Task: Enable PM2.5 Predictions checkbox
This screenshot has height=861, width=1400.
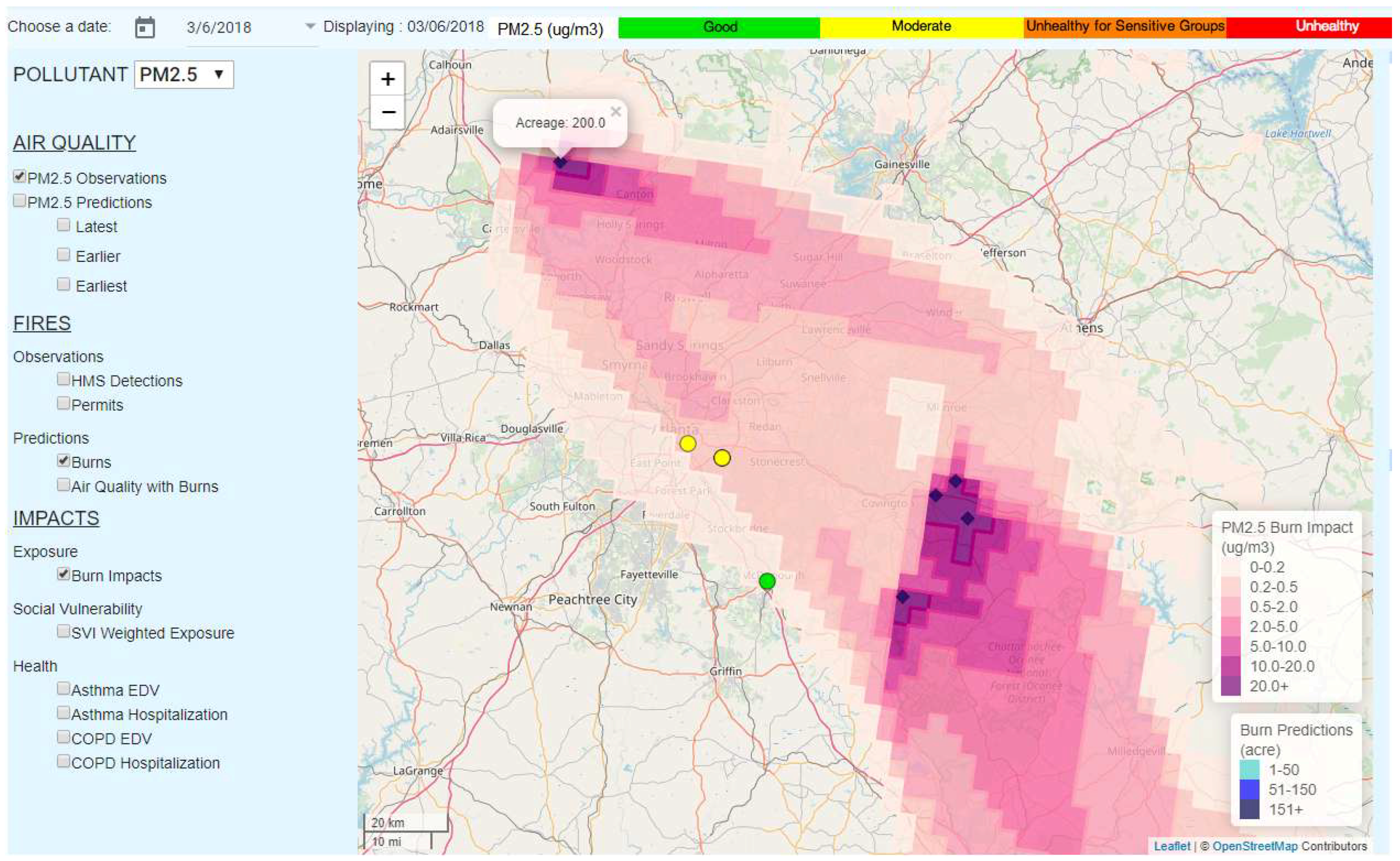Action: tap(19, 201)
